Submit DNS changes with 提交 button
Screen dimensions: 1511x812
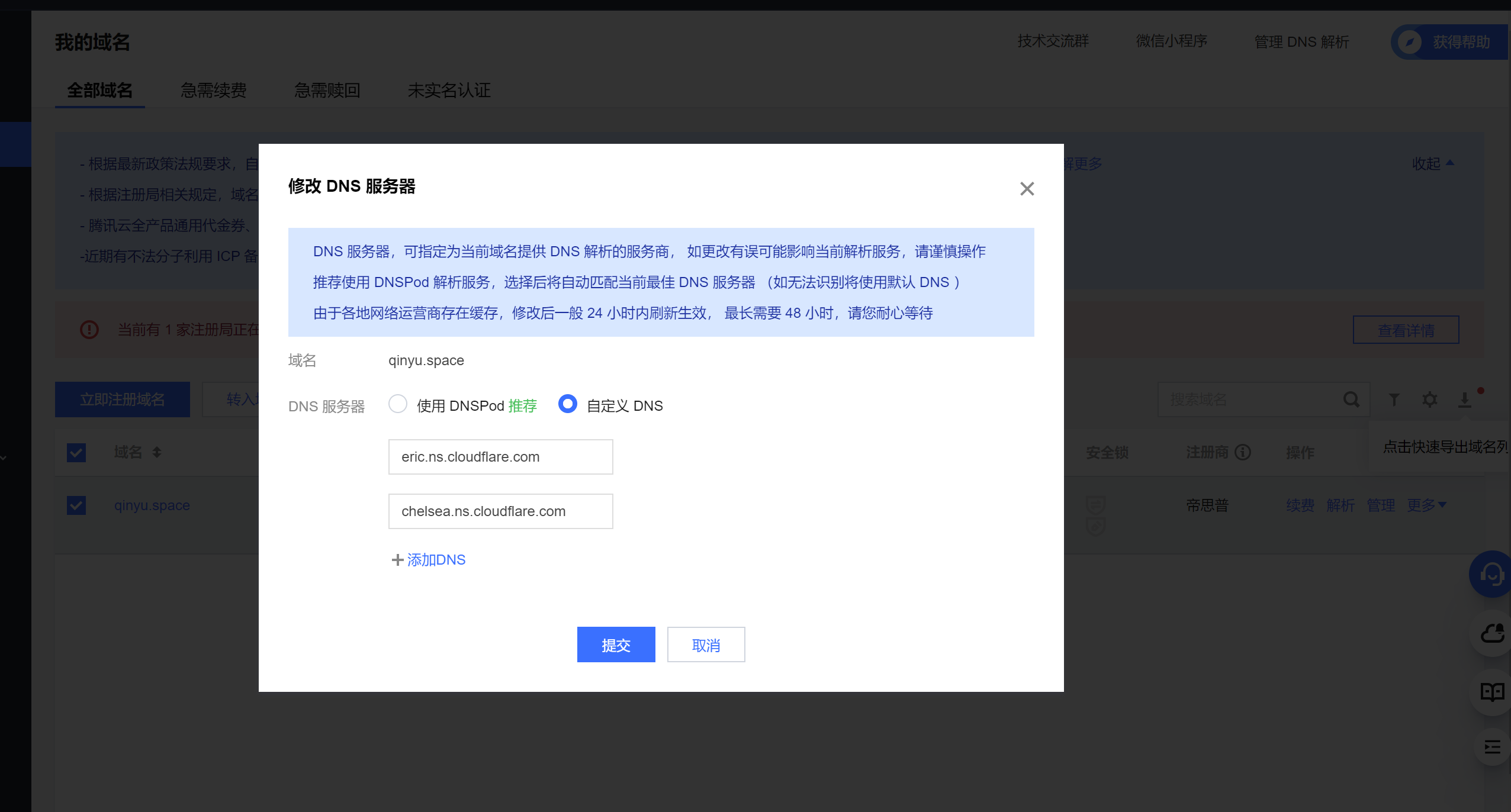click(x=616, y=645)
